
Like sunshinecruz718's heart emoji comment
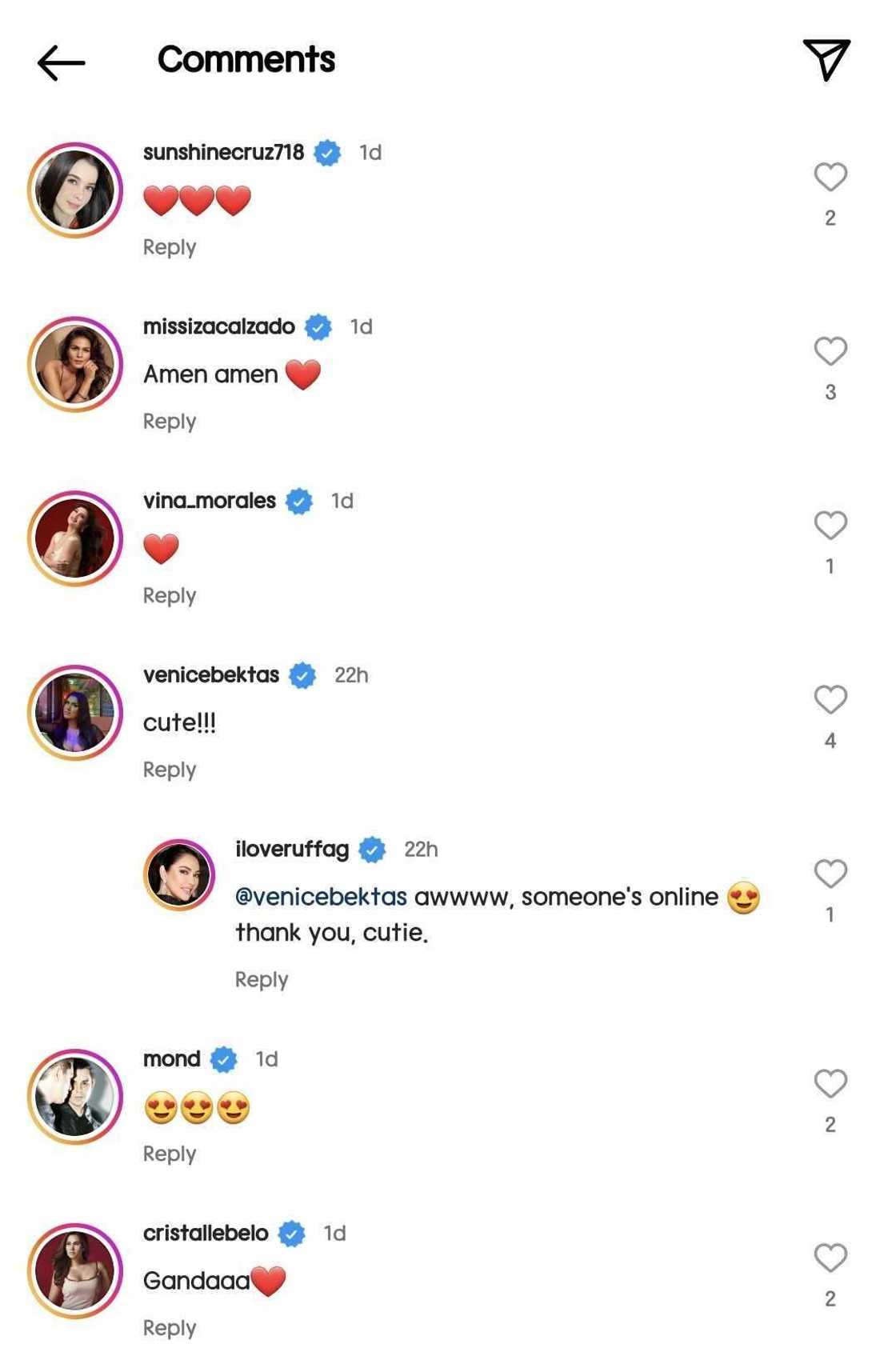coord(830,177)
